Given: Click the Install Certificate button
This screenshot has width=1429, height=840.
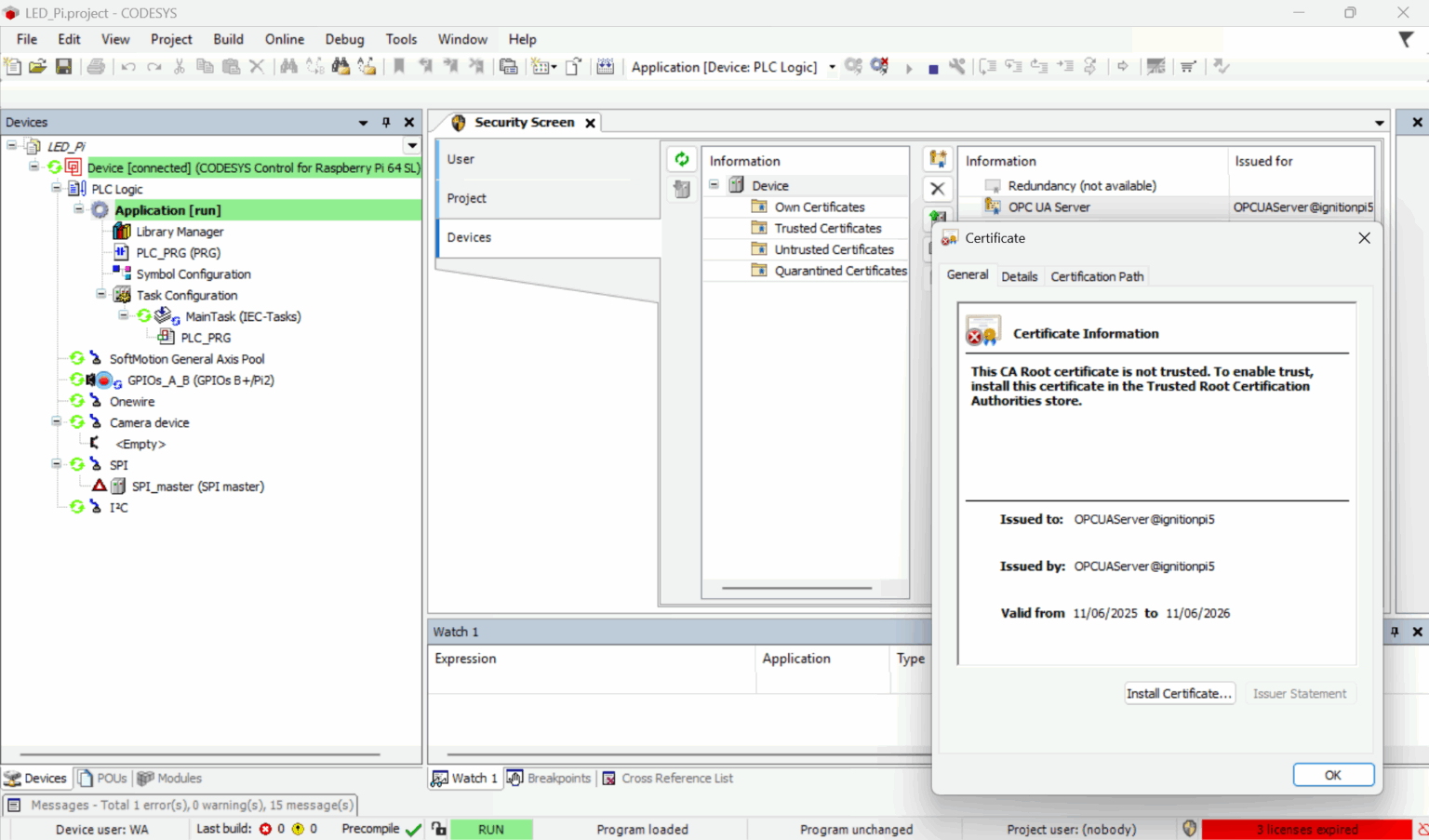Looking at the screenshot, I should 1179,694.
